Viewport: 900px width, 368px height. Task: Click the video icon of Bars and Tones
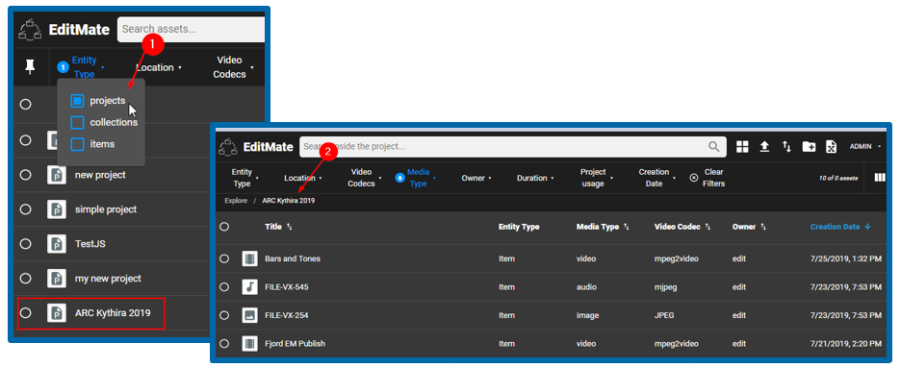coord(249,259)
